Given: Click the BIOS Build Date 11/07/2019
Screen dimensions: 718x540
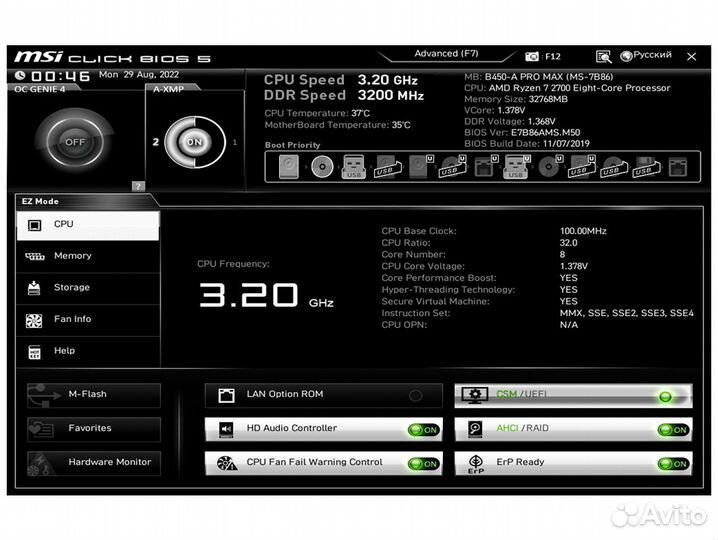Looking at the screenshot, I should 566,143.
